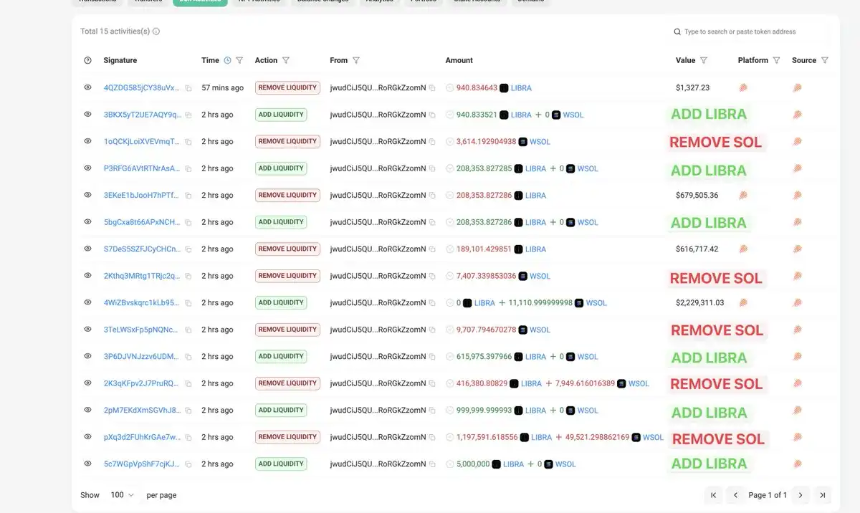Go to next page arrow
The image size is (860, 513).
[801, 495]
